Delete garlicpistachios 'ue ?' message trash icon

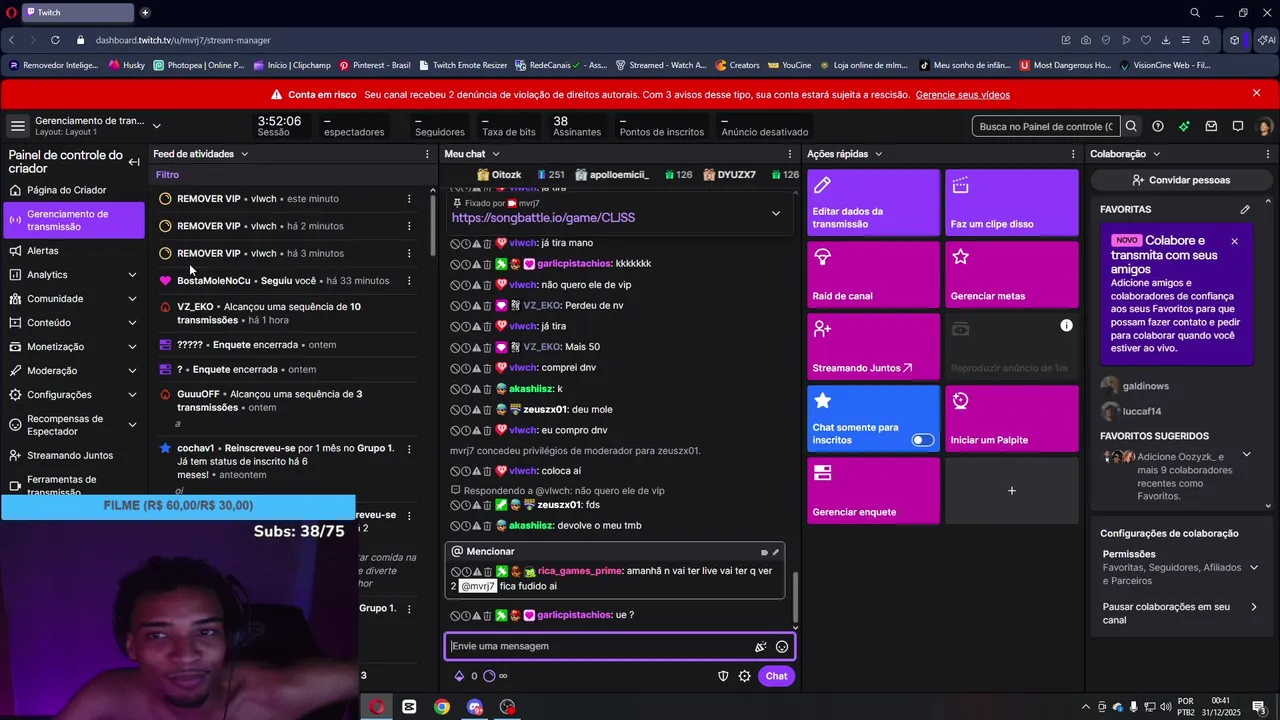487,615
